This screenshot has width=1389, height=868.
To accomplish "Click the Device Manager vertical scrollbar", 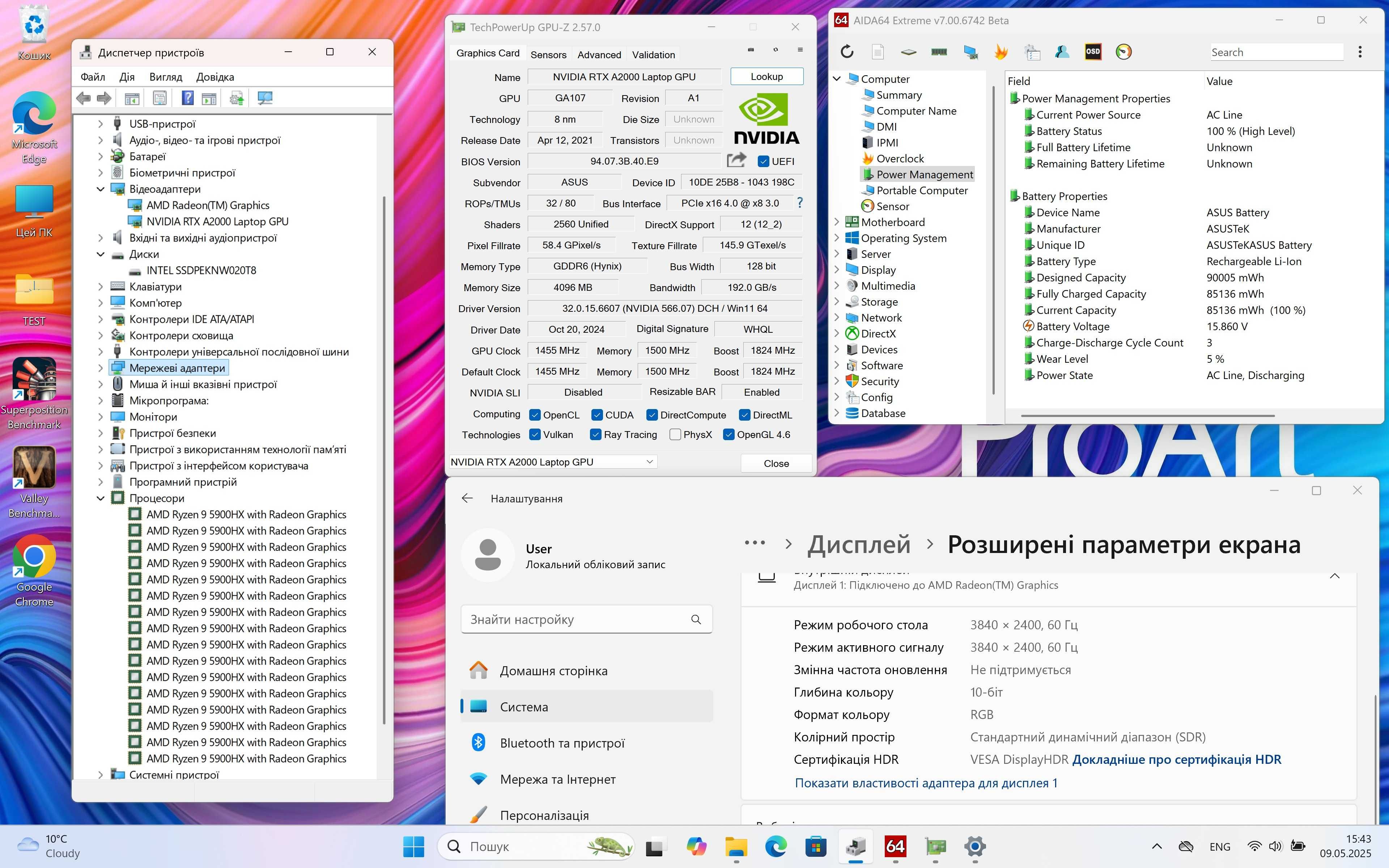I will point(383,459).
